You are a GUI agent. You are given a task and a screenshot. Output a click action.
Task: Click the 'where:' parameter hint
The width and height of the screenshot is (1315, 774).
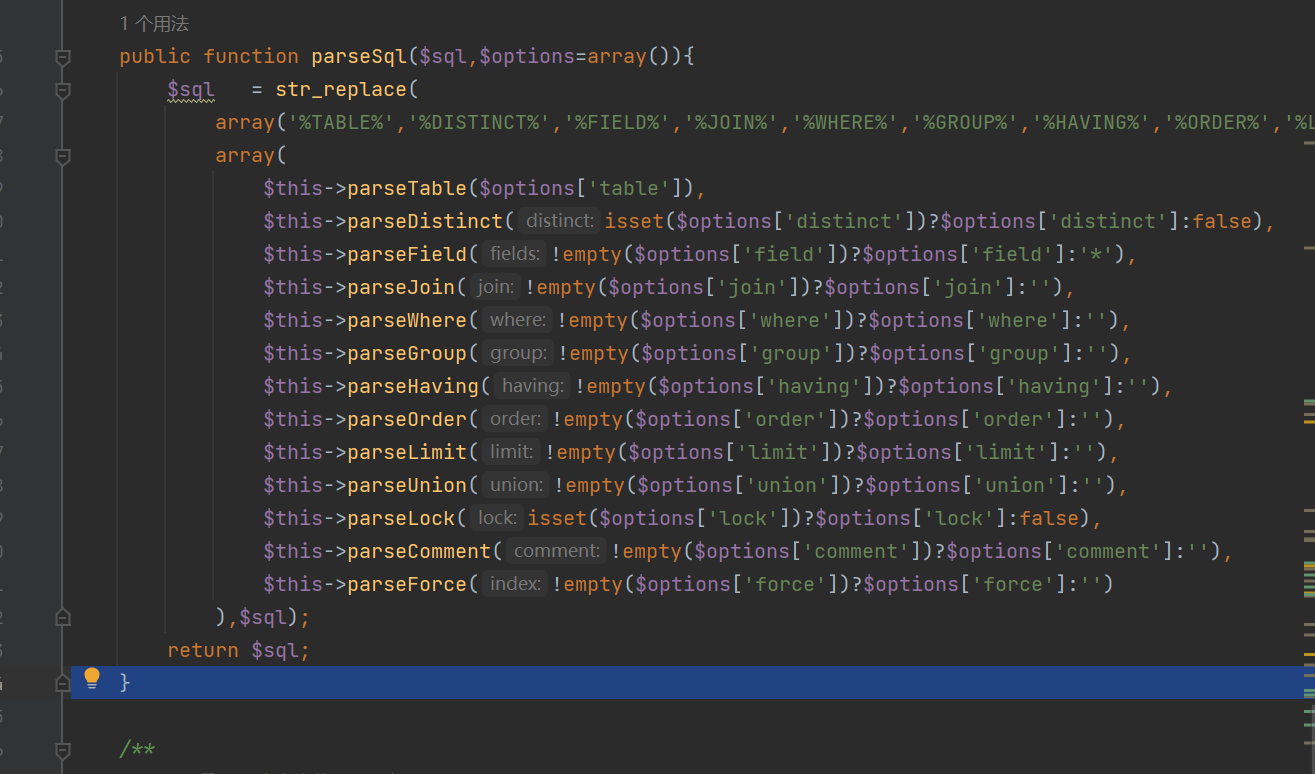[517, 320]
